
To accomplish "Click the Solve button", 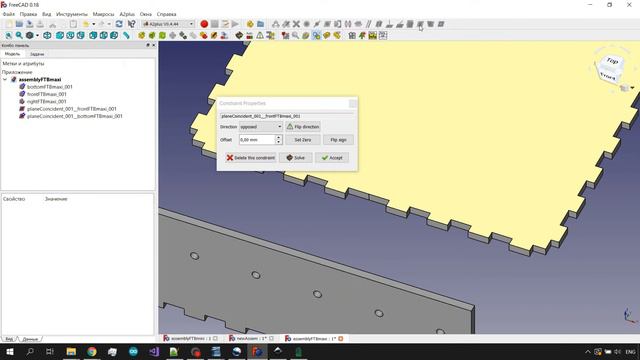I will coord(296,158).
